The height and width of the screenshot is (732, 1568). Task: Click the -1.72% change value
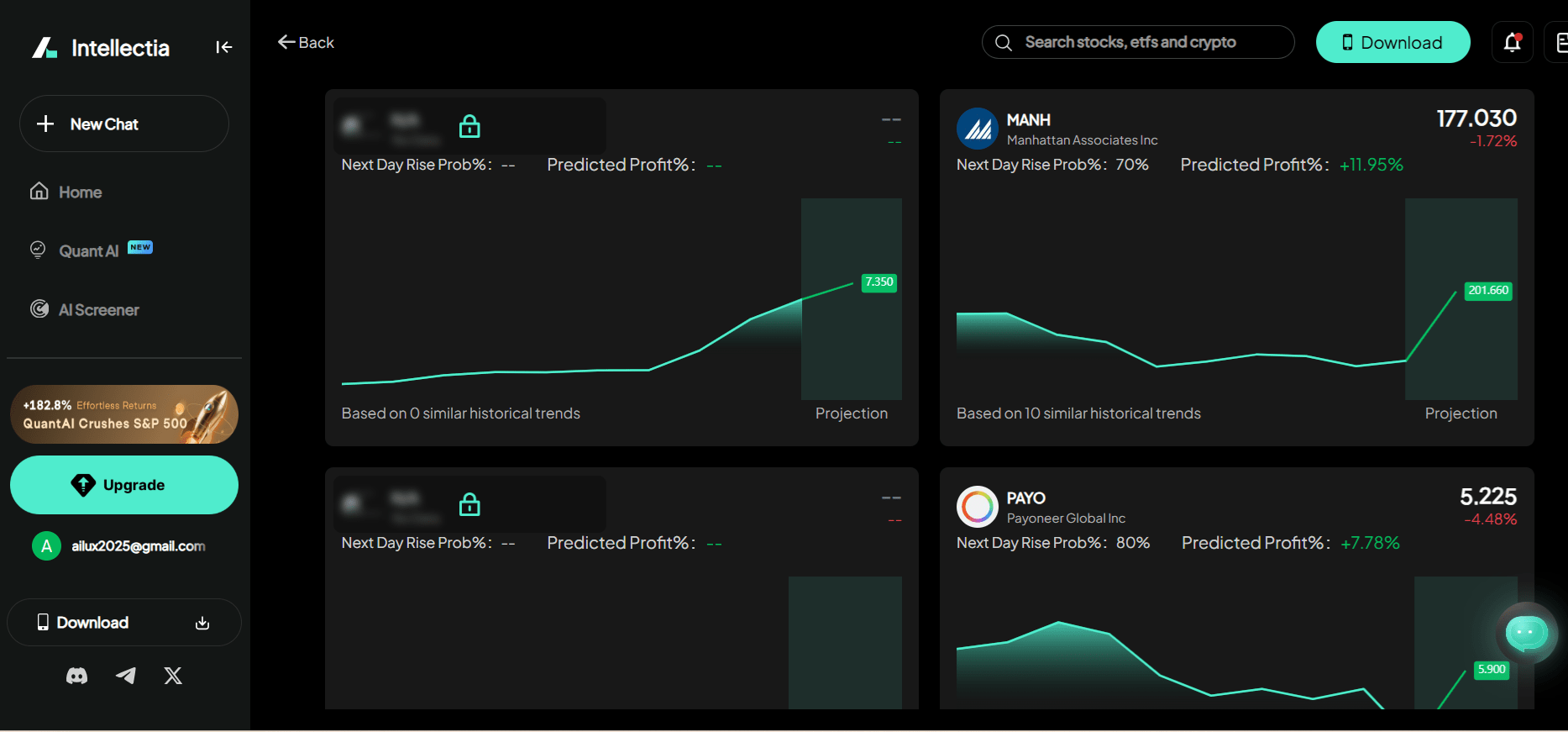coord(1493,141)
